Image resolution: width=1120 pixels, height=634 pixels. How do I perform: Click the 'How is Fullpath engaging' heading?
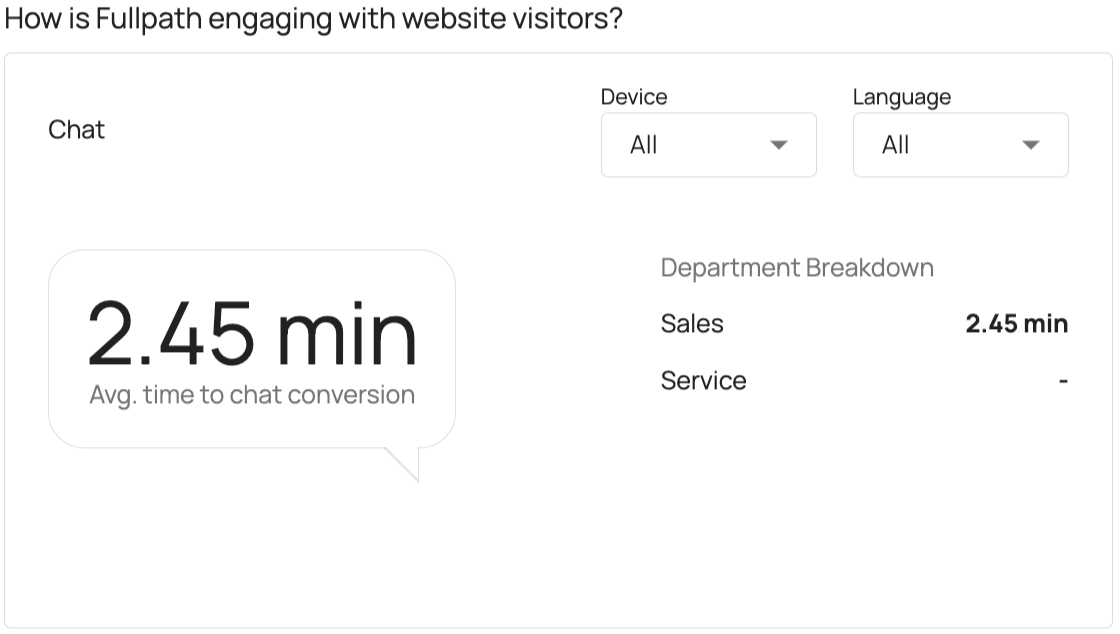click(314, 19)
